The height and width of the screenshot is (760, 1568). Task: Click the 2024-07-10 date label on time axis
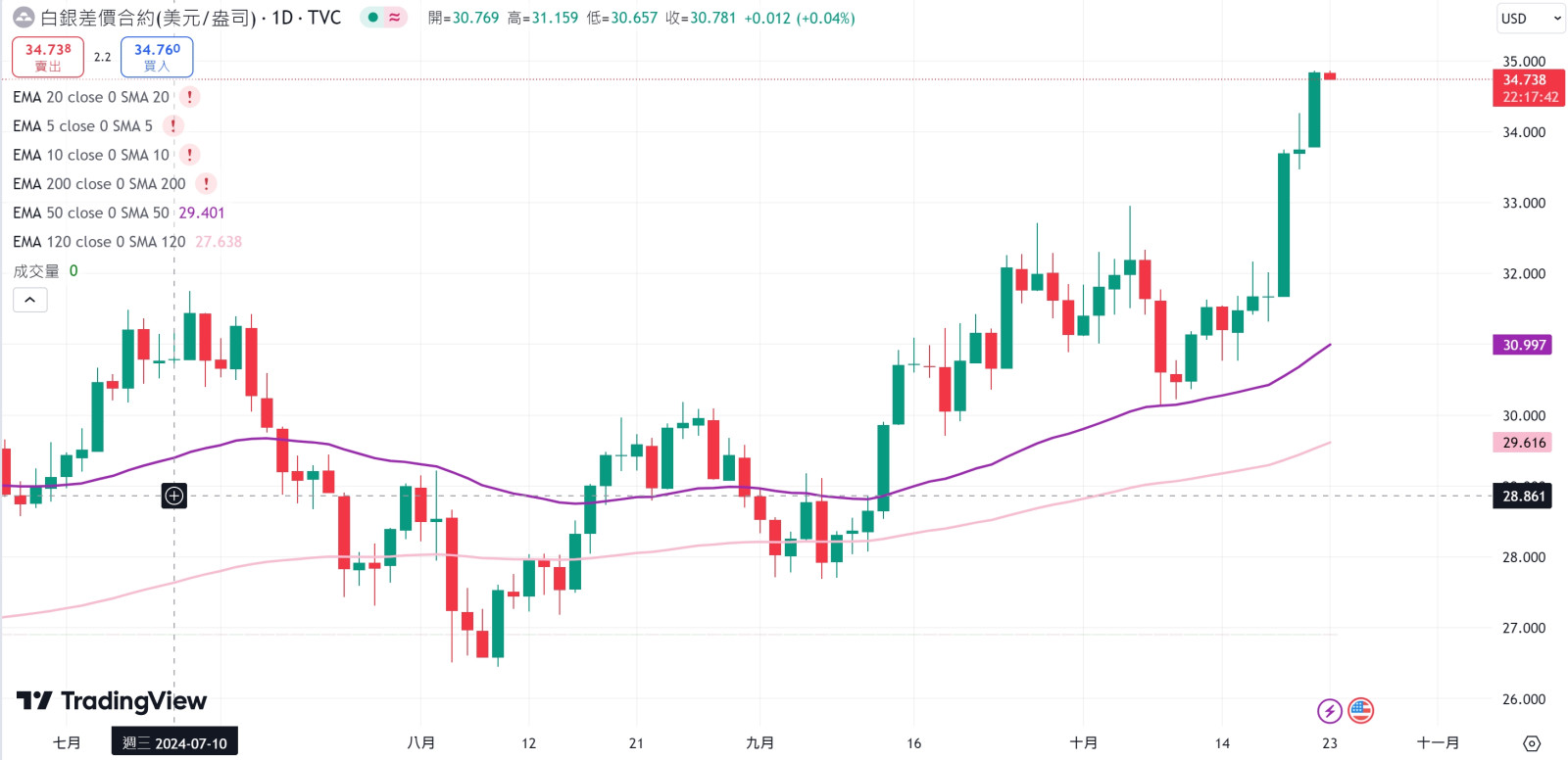(174, 743)
